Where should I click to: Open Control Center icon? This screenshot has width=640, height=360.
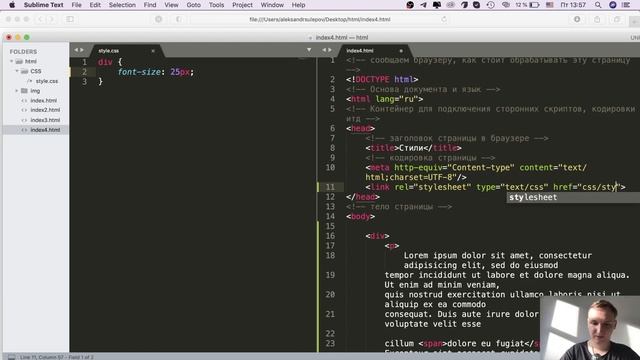coord(626,5)
